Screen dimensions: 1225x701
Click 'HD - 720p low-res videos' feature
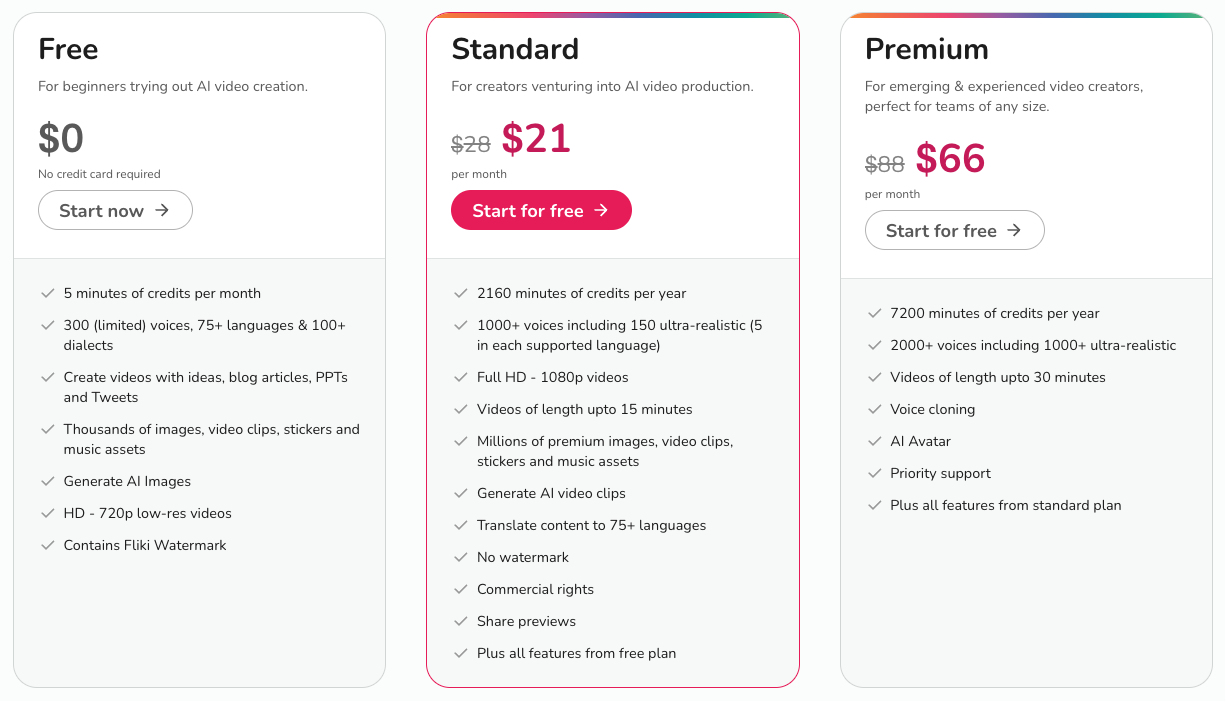click(147, 513)
